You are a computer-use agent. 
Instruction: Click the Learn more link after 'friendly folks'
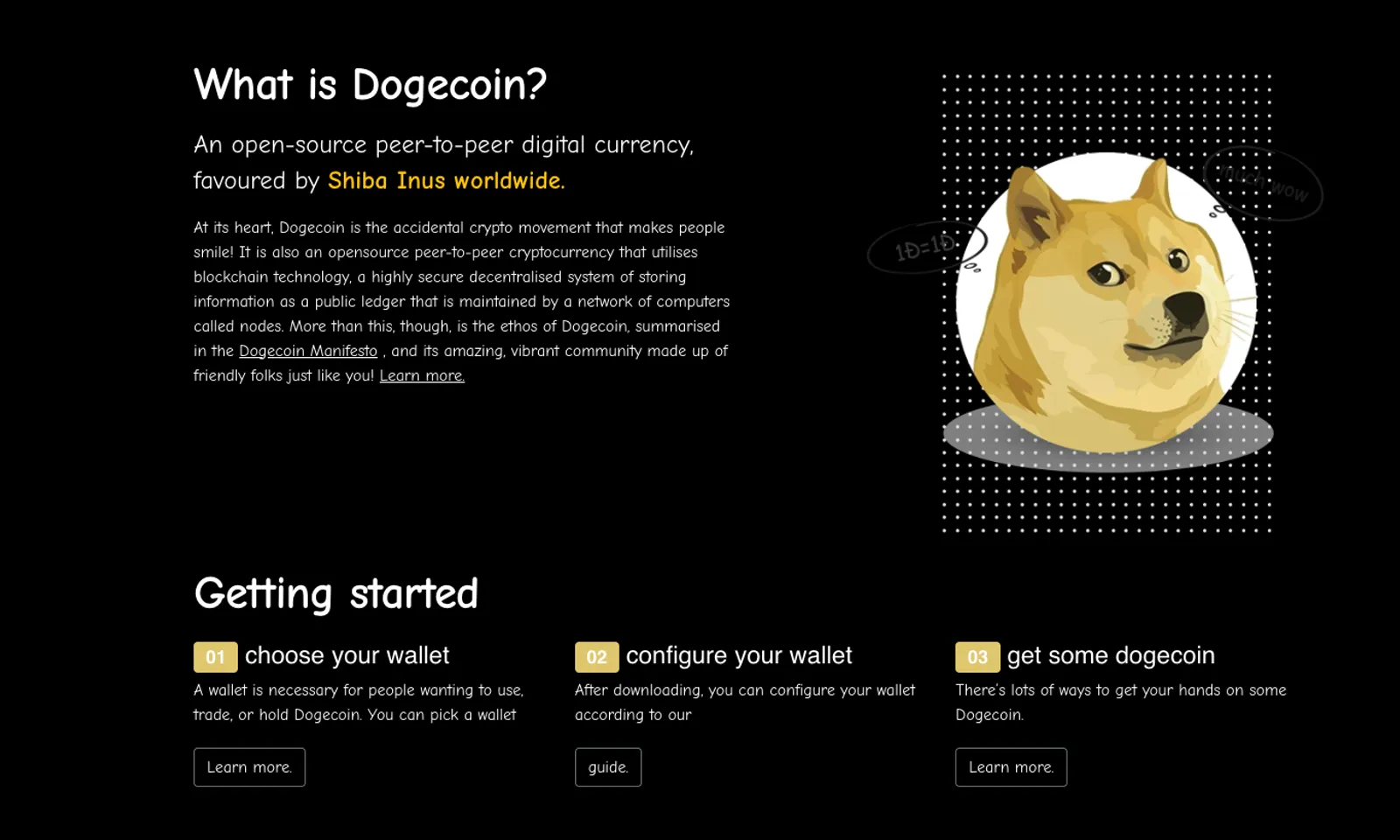(422, 375)
